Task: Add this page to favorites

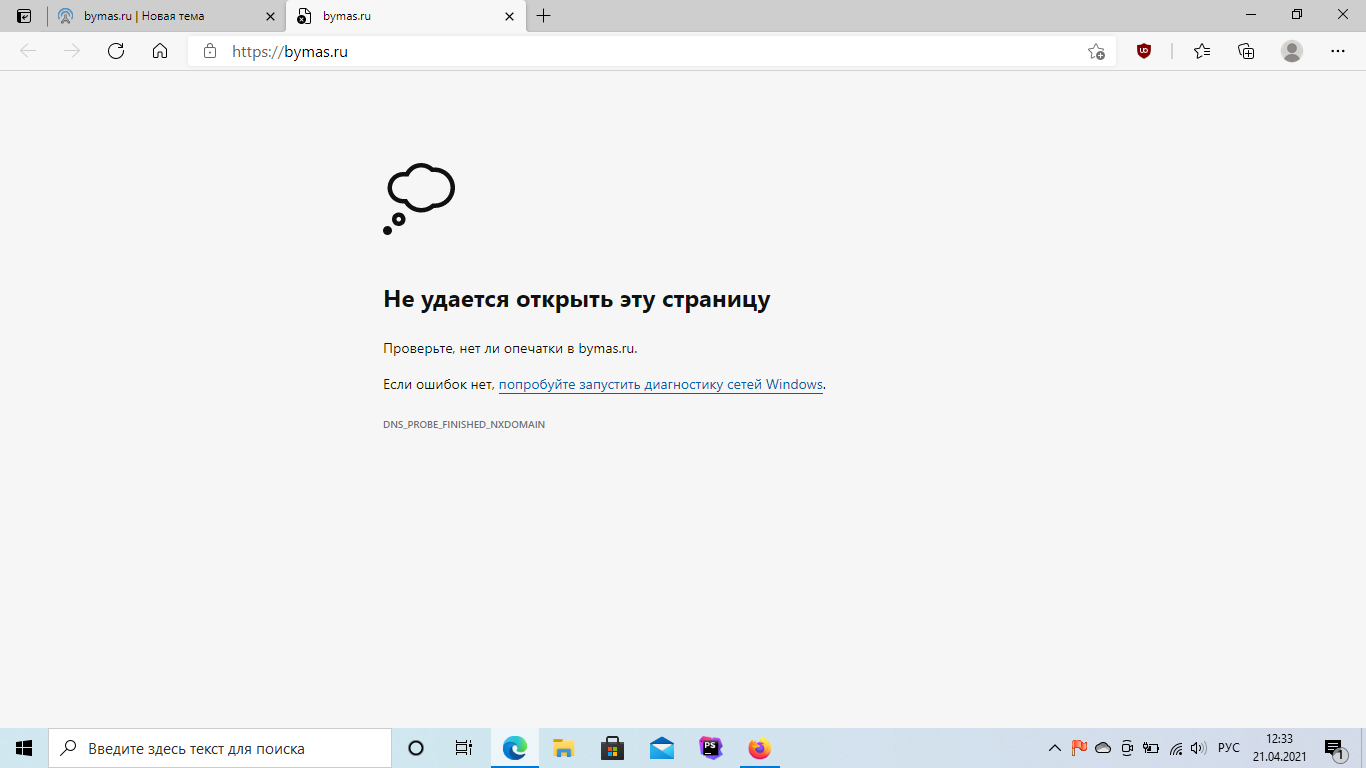Action: click(x=1096, y=51)
